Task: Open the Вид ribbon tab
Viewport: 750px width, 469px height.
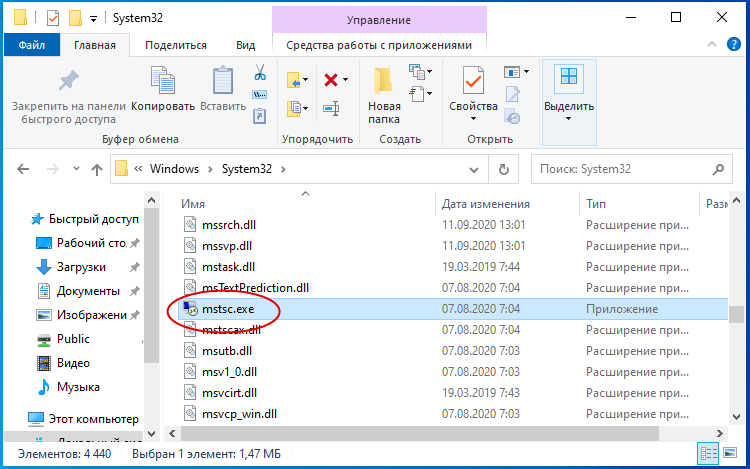Action: coord(245,45)
